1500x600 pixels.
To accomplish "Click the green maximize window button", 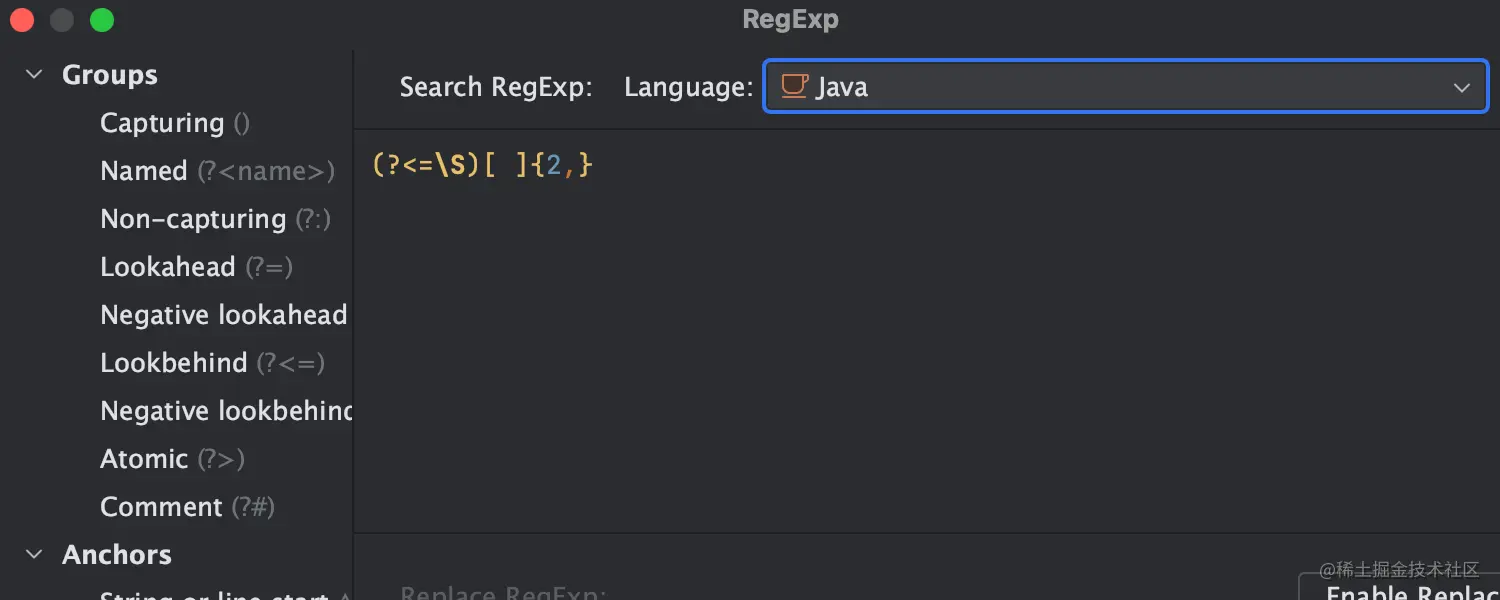I will (x=101, y=20).
